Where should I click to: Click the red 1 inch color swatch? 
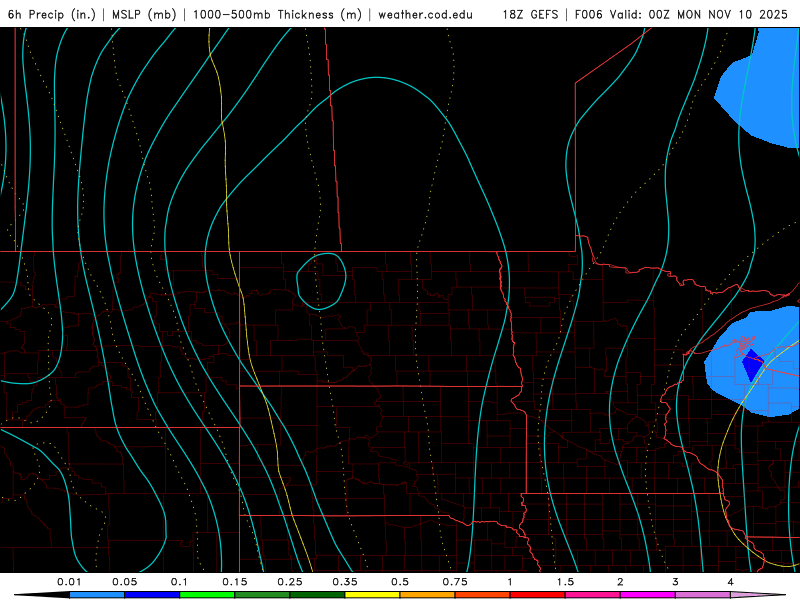538,595
